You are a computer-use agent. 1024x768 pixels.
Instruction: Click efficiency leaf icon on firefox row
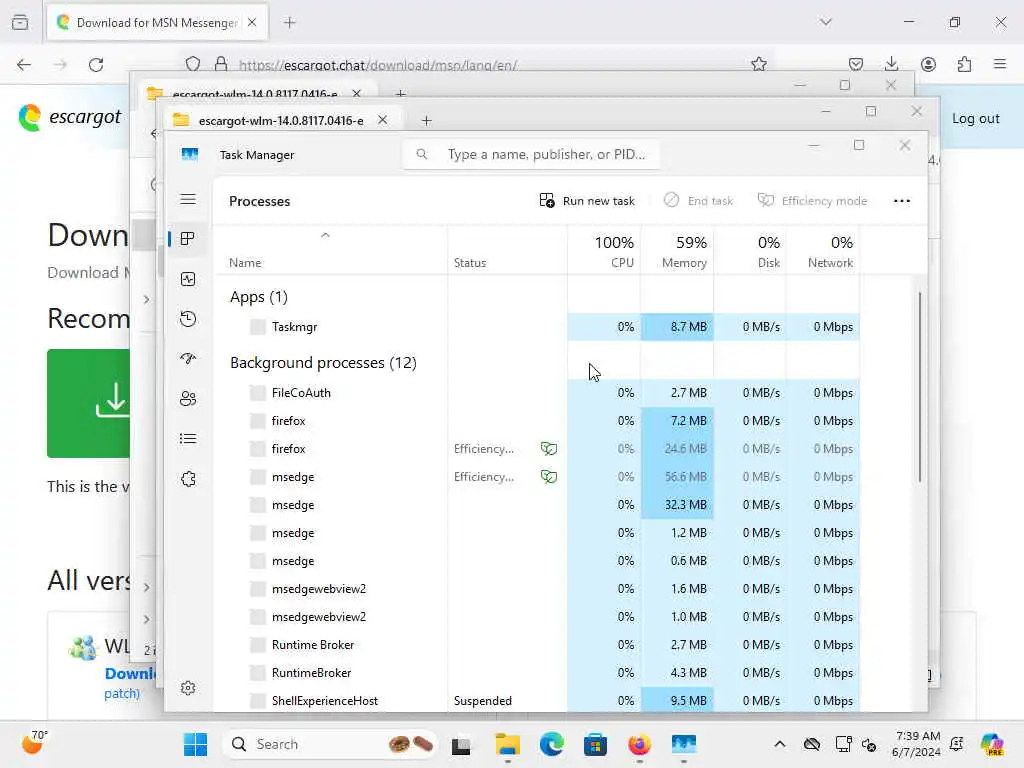pyautogui.click(x=549, y=449)
